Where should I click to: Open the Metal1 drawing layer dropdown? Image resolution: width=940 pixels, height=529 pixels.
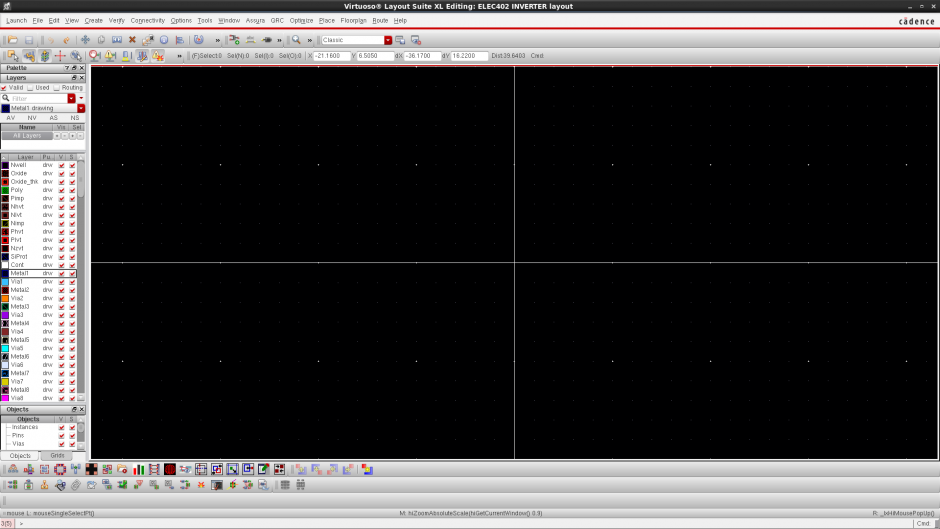[81, 108]
